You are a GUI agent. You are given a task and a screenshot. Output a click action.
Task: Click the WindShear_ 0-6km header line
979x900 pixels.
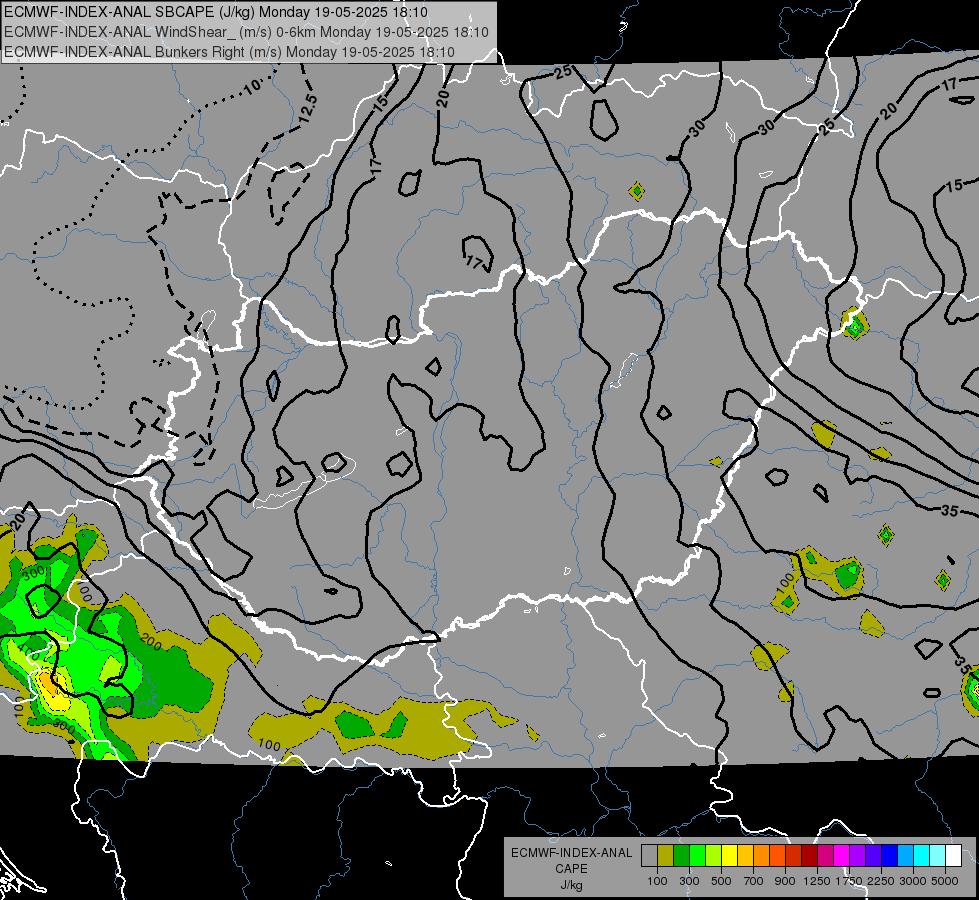click(246, 32)
